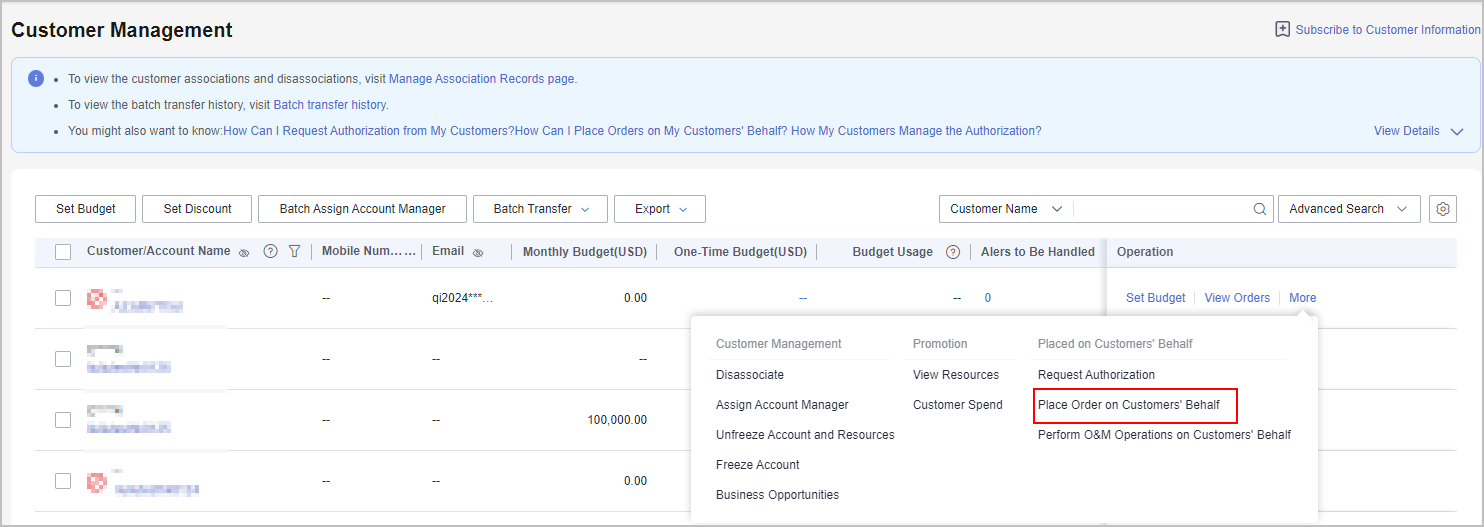The image size is (1484, 527).
Task: Click help icon beside Customer/Account Name
Action: click(x=270, y=252)
